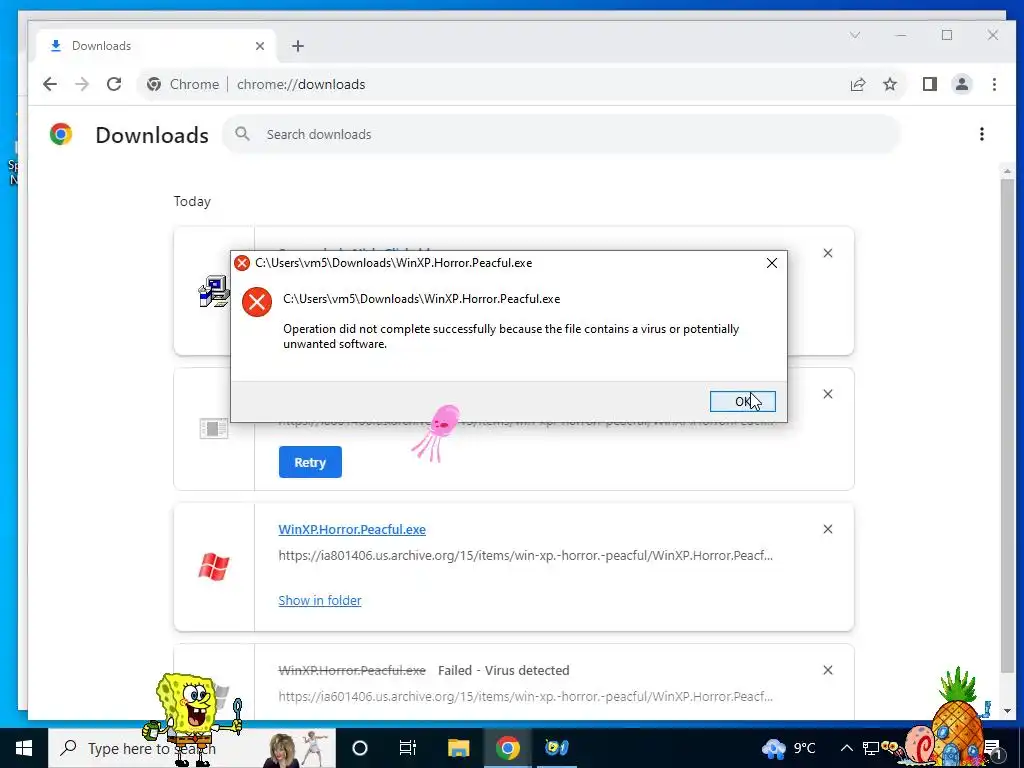Click the ia601406 archive.org URL text
The height and width of the screenshot is (768, 1024).
pyautogui.click(x=526, y=696)
